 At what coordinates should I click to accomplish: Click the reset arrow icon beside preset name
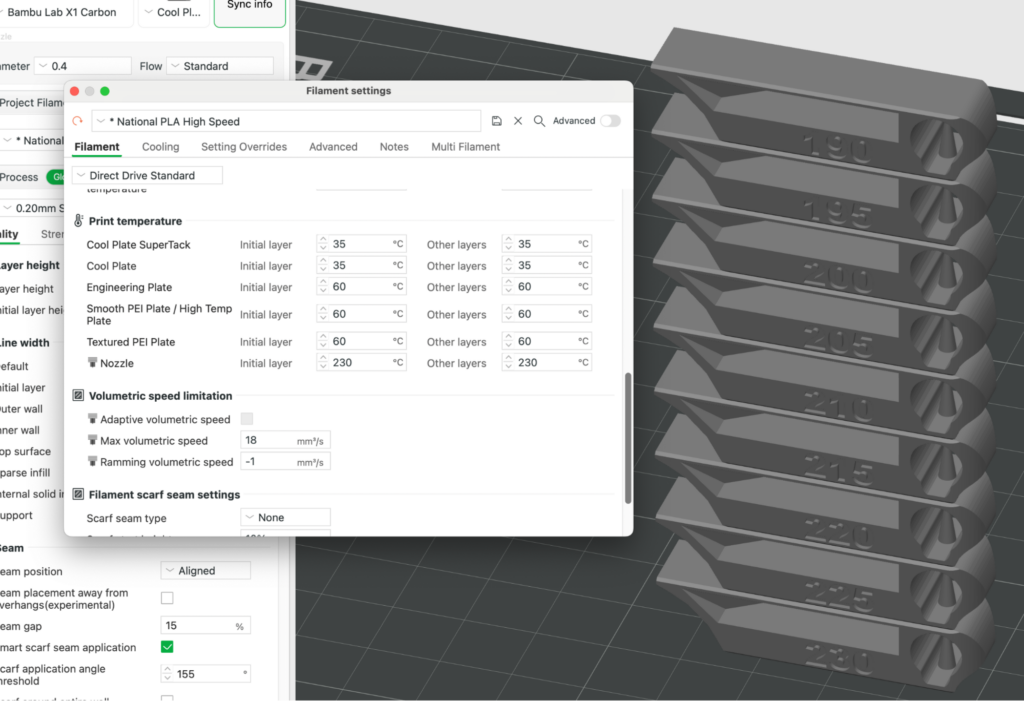tap(78, 121)
